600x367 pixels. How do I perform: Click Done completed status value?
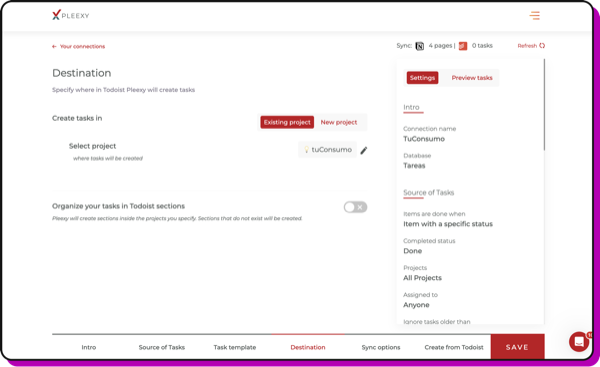(x=412, y=251)
